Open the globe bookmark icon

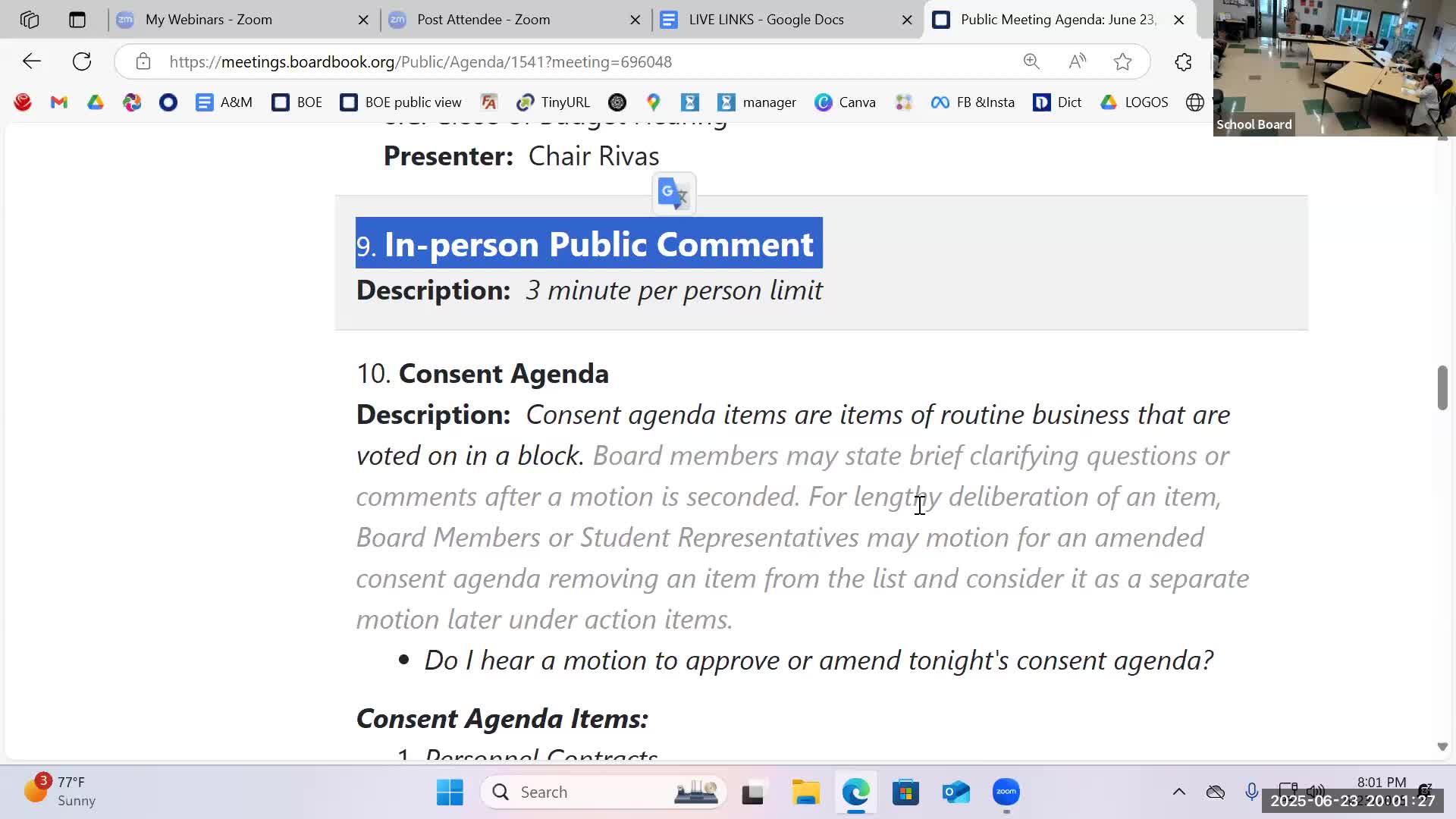pyautogui.click(x=1195, y=102)
